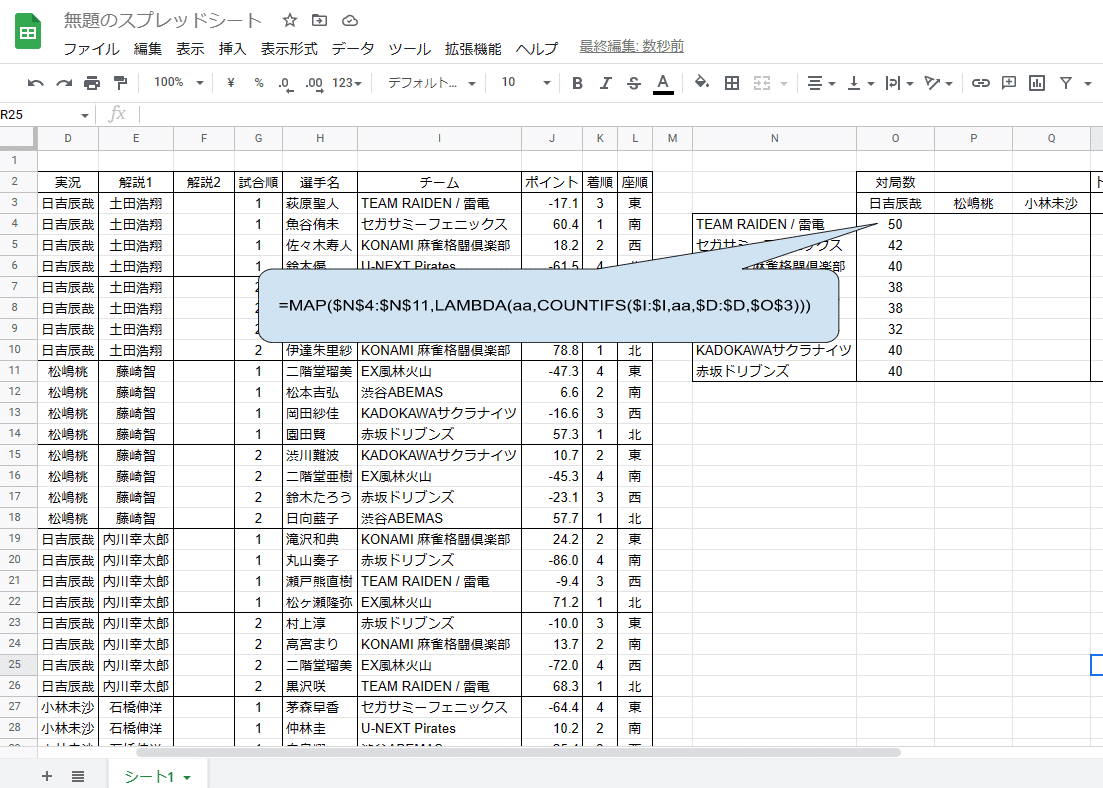The width and height of the screenshot is (1103, 788).
Task: Open the text color picker
Action: tap(663, 83)
